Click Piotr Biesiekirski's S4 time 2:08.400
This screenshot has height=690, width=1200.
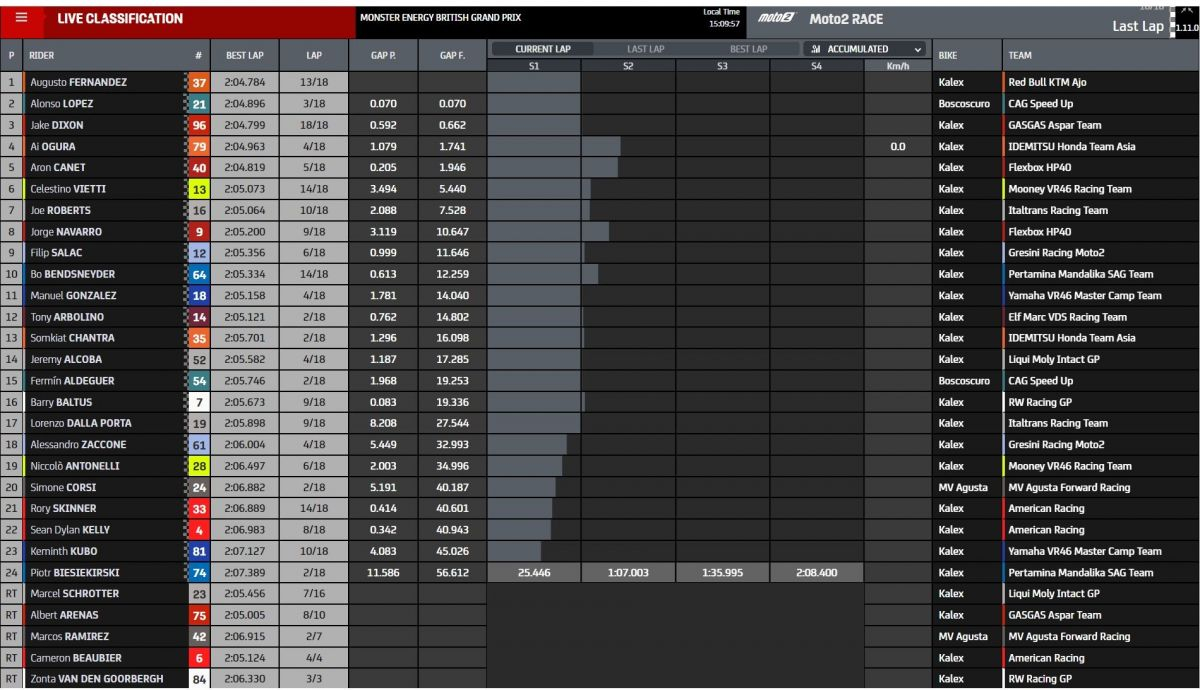817,573
